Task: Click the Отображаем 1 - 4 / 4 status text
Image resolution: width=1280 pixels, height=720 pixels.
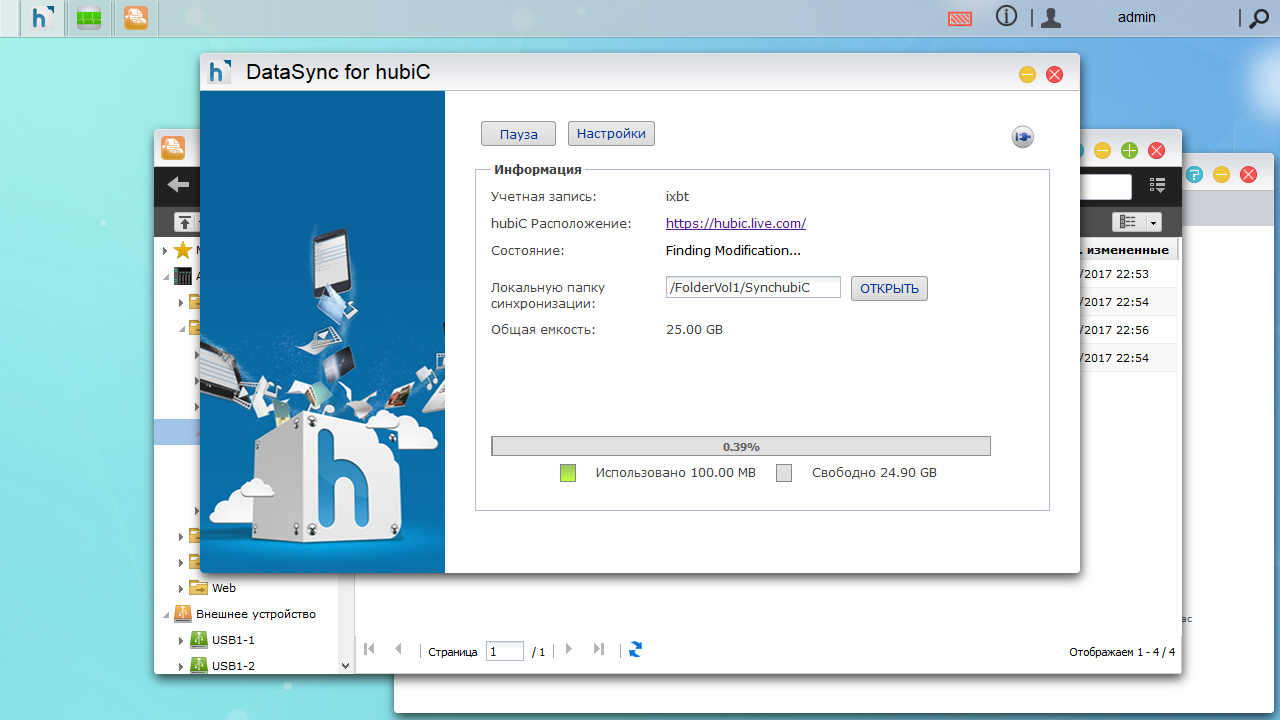Action: point(1122,652)
